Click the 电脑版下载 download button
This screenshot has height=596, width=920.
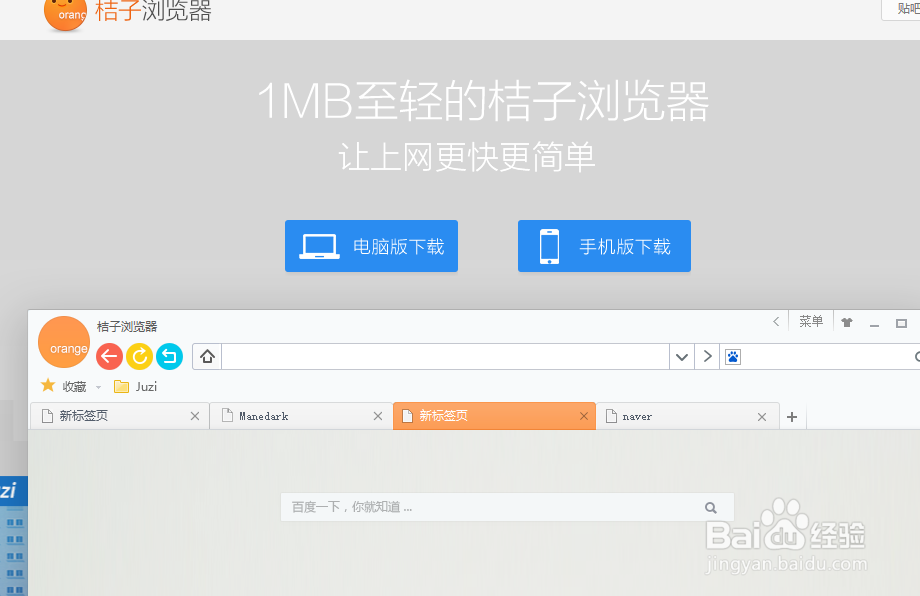371,245
